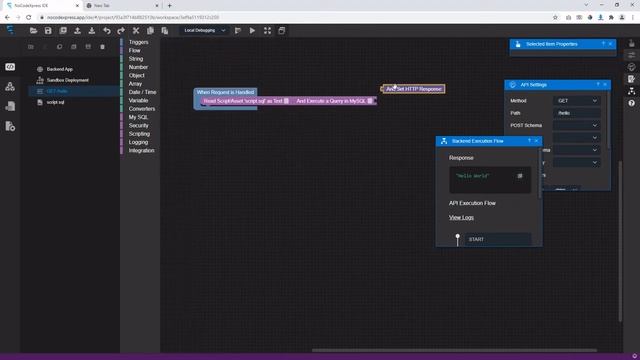Open the Logging block category
640x360 pixels.
[138, 142]
